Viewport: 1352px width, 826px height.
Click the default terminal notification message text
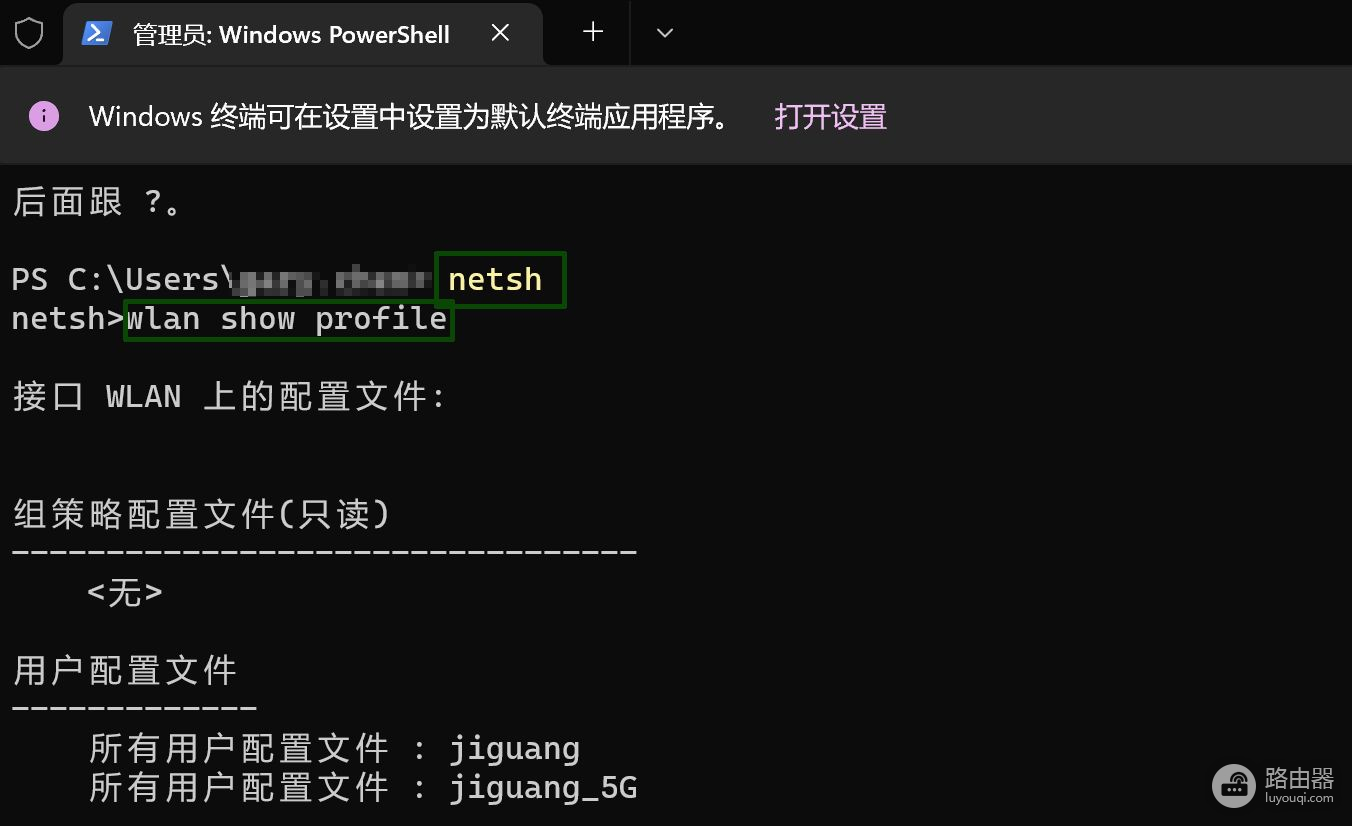[408, 116]
